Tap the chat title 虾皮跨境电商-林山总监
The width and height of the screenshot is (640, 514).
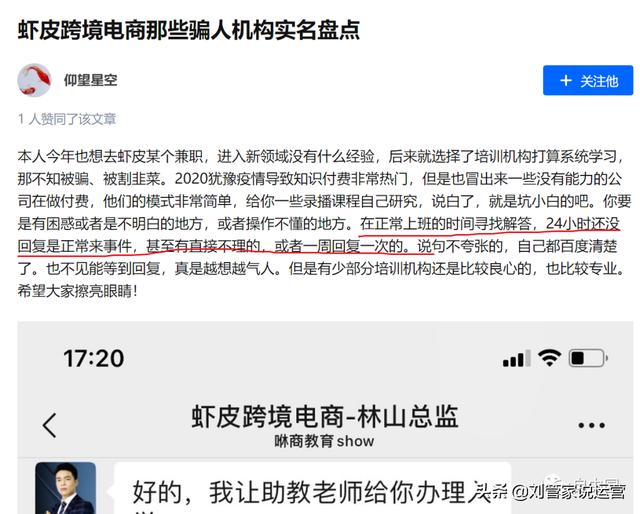[325, 417]
